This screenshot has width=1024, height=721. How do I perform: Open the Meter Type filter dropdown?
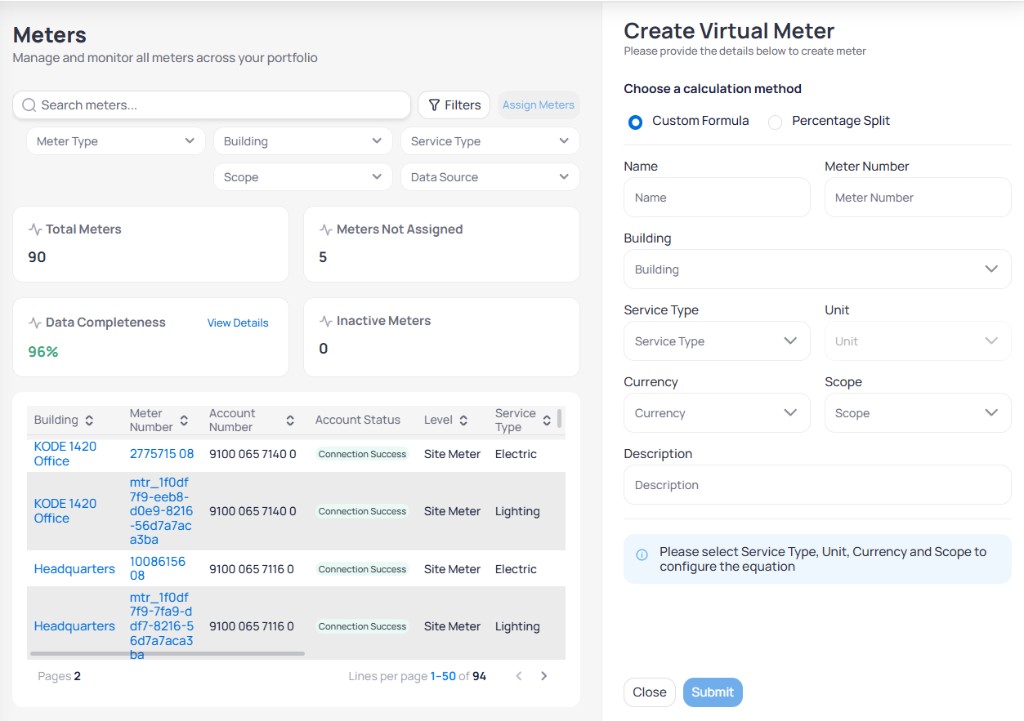(116, 141)
